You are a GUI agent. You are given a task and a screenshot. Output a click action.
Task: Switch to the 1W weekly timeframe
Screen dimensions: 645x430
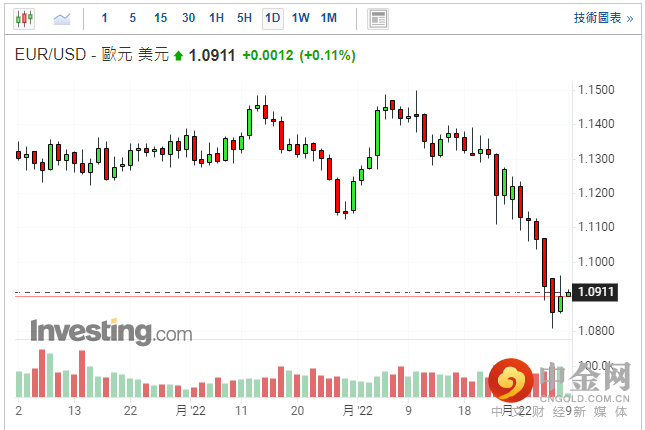pyautogui.click(x=300, y=18)
